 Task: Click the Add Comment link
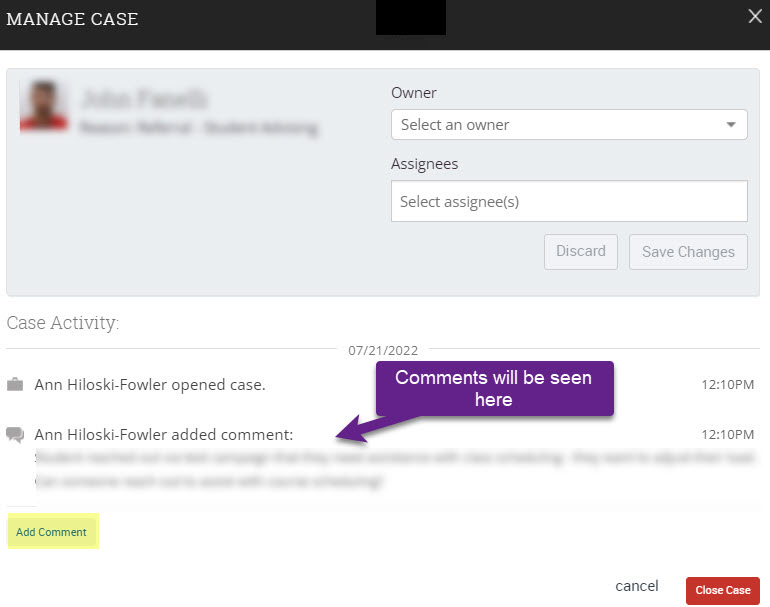pyautogui.click(x=52, y=532)
